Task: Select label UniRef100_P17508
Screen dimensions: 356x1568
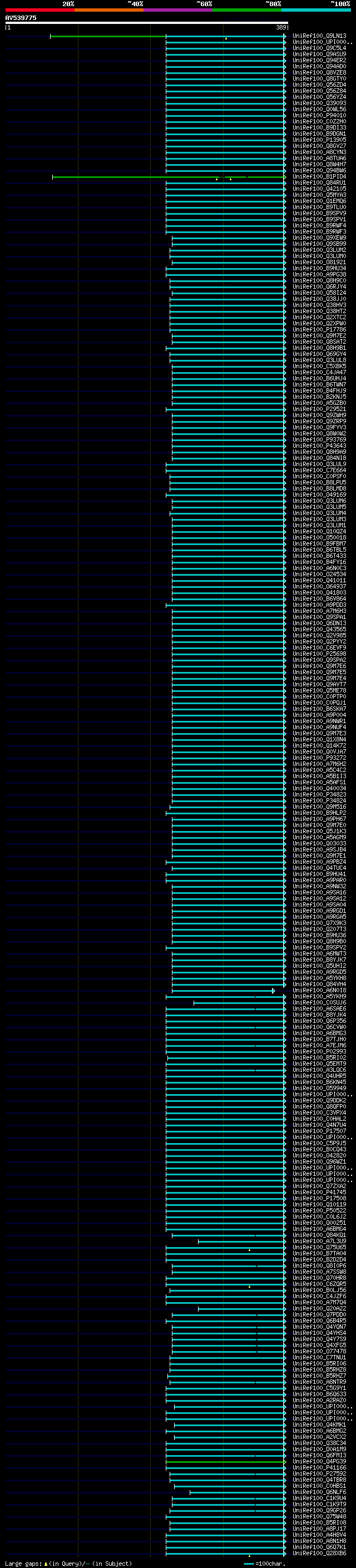Action: pos(319,1198)
